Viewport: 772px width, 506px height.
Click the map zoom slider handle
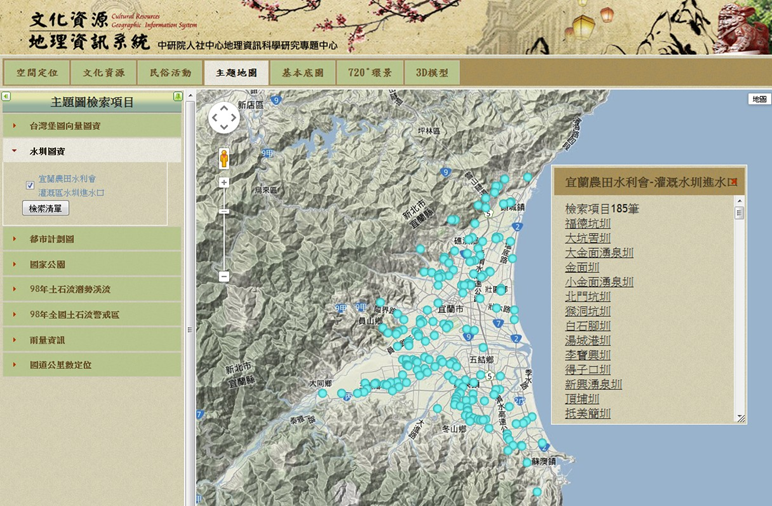click(224, 211)
